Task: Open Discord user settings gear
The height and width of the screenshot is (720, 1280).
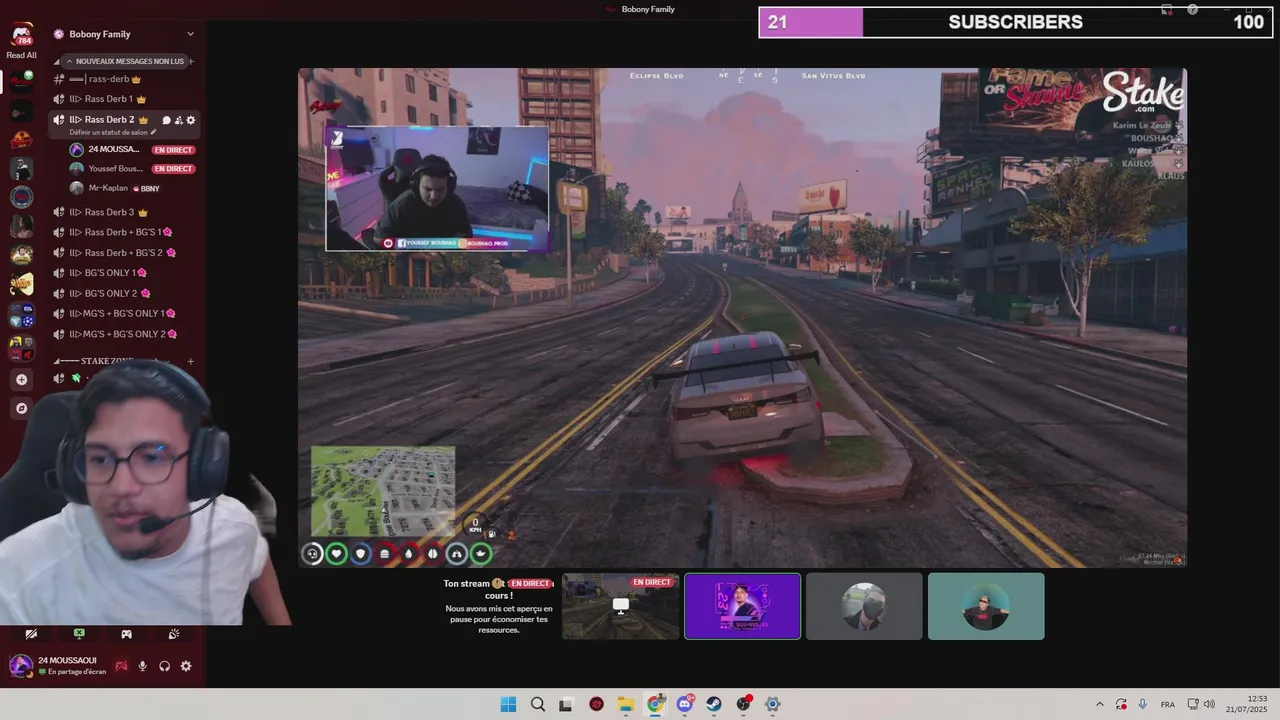Action: point(186,666)
